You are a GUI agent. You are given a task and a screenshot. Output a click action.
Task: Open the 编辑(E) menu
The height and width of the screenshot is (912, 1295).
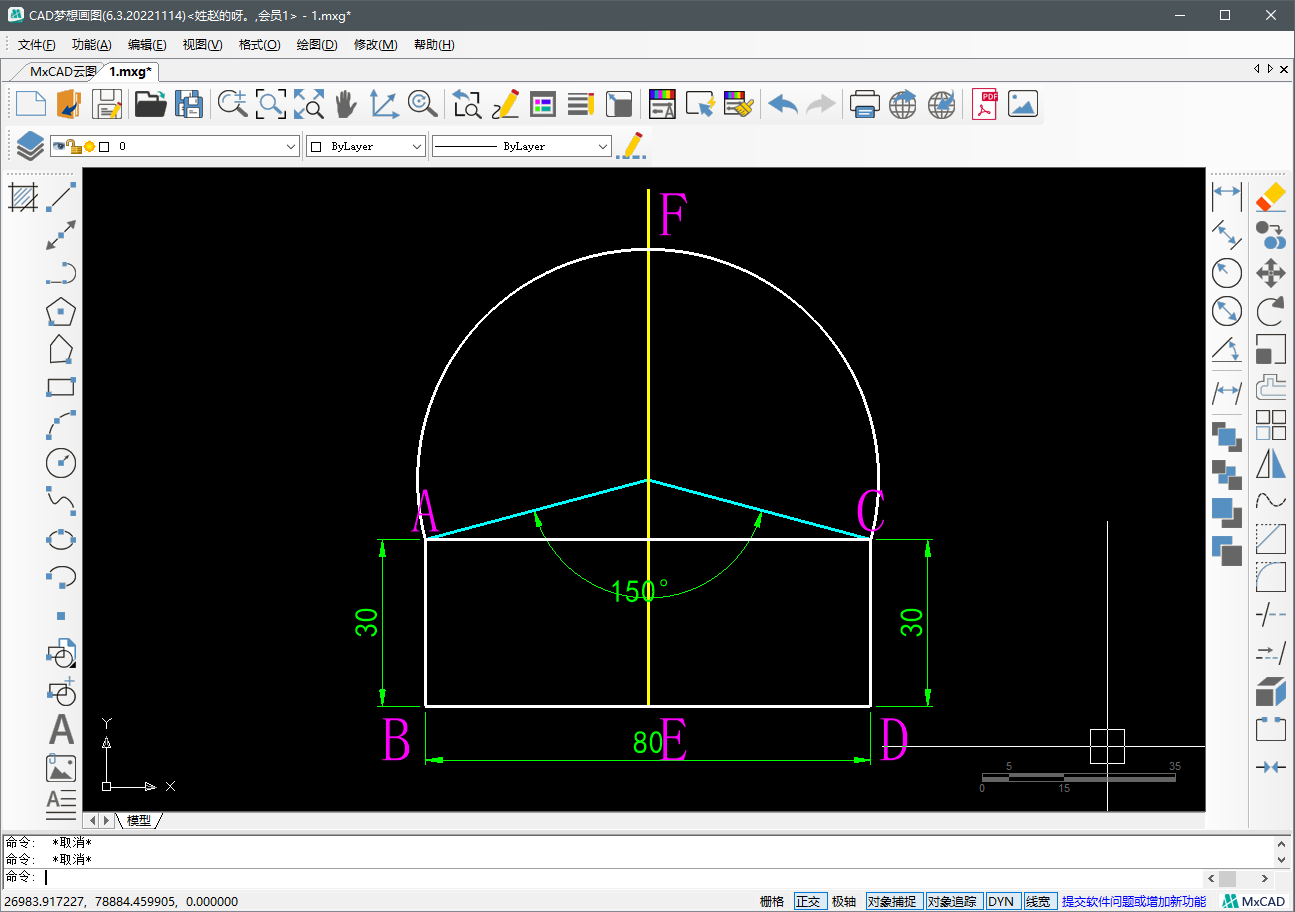pos(147,45)
